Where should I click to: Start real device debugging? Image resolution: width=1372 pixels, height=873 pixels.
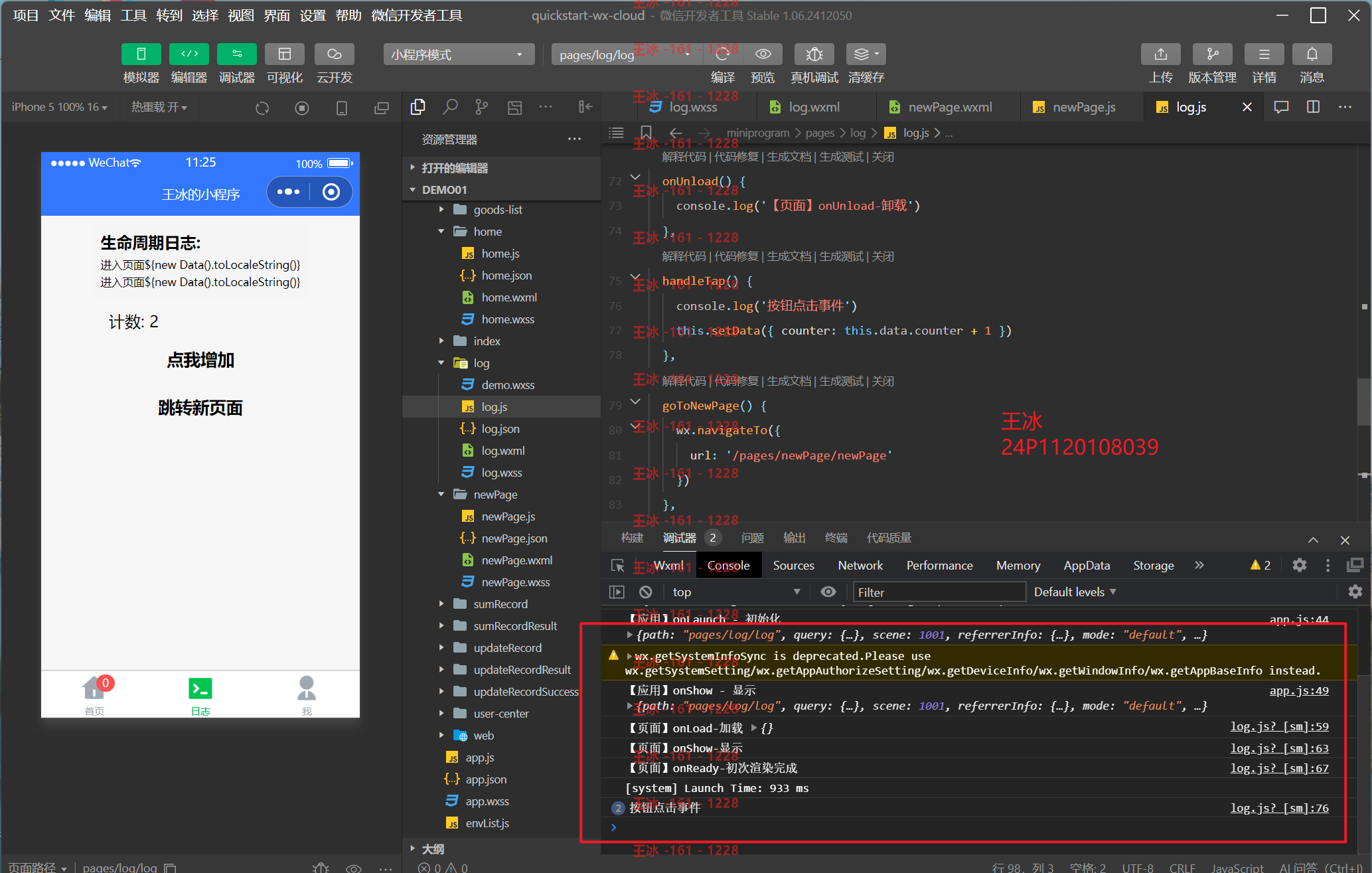click(x=814, y=54)
